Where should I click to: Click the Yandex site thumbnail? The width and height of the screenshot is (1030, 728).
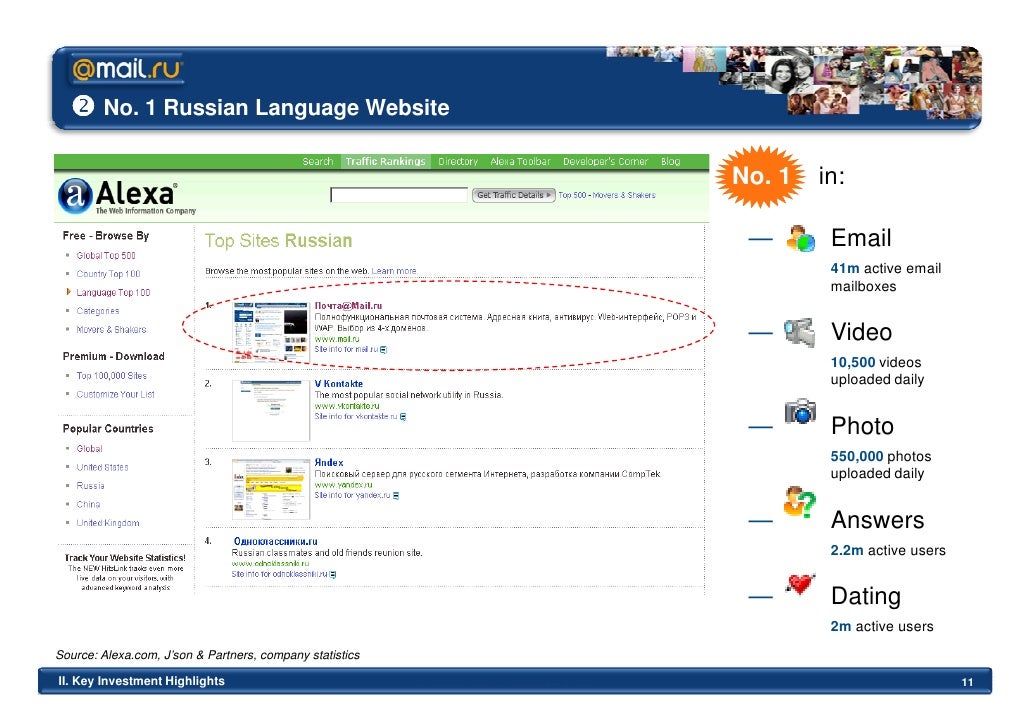271,489
